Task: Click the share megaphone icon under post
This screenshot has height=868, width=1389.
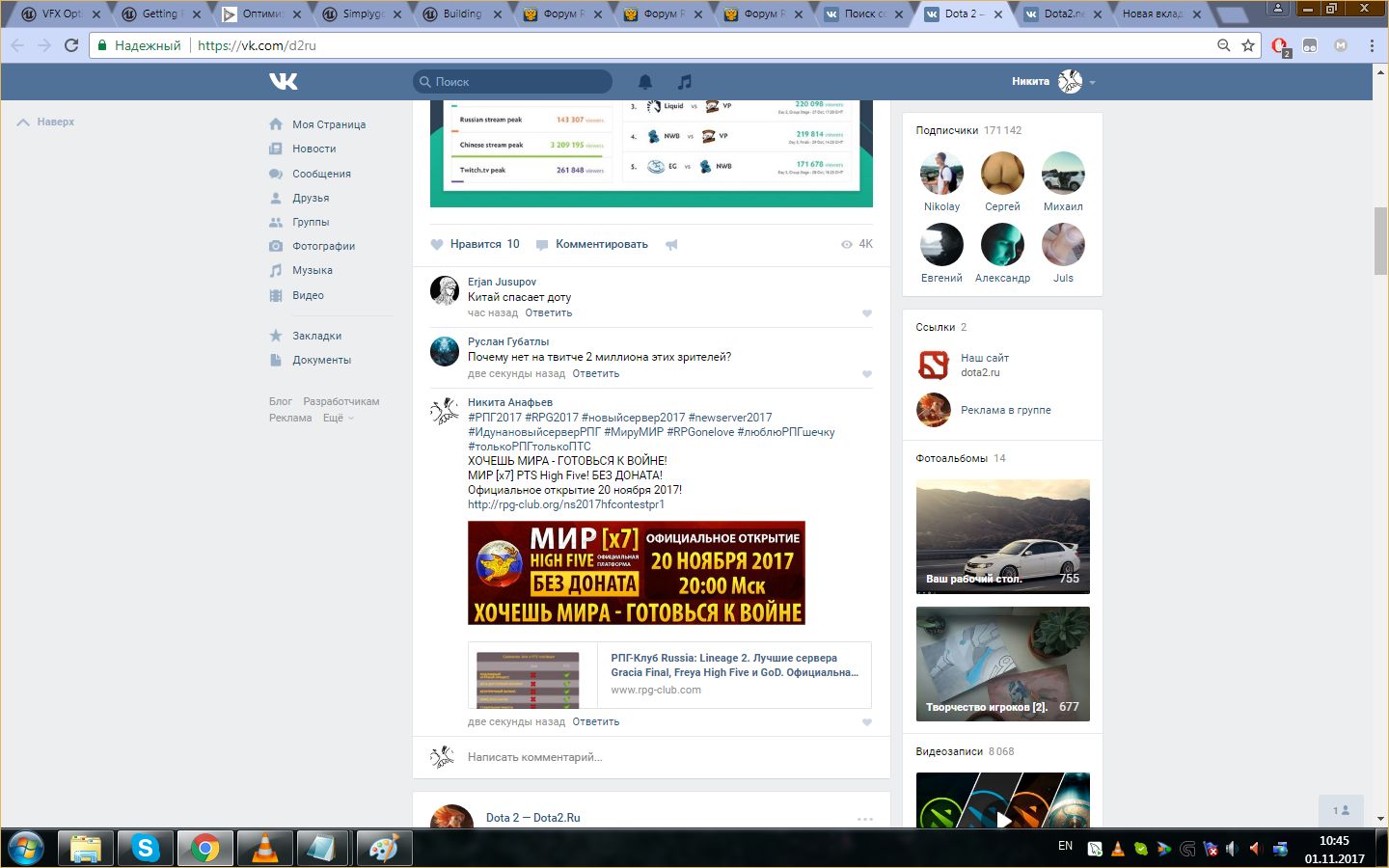Action: tap(671, 245)
